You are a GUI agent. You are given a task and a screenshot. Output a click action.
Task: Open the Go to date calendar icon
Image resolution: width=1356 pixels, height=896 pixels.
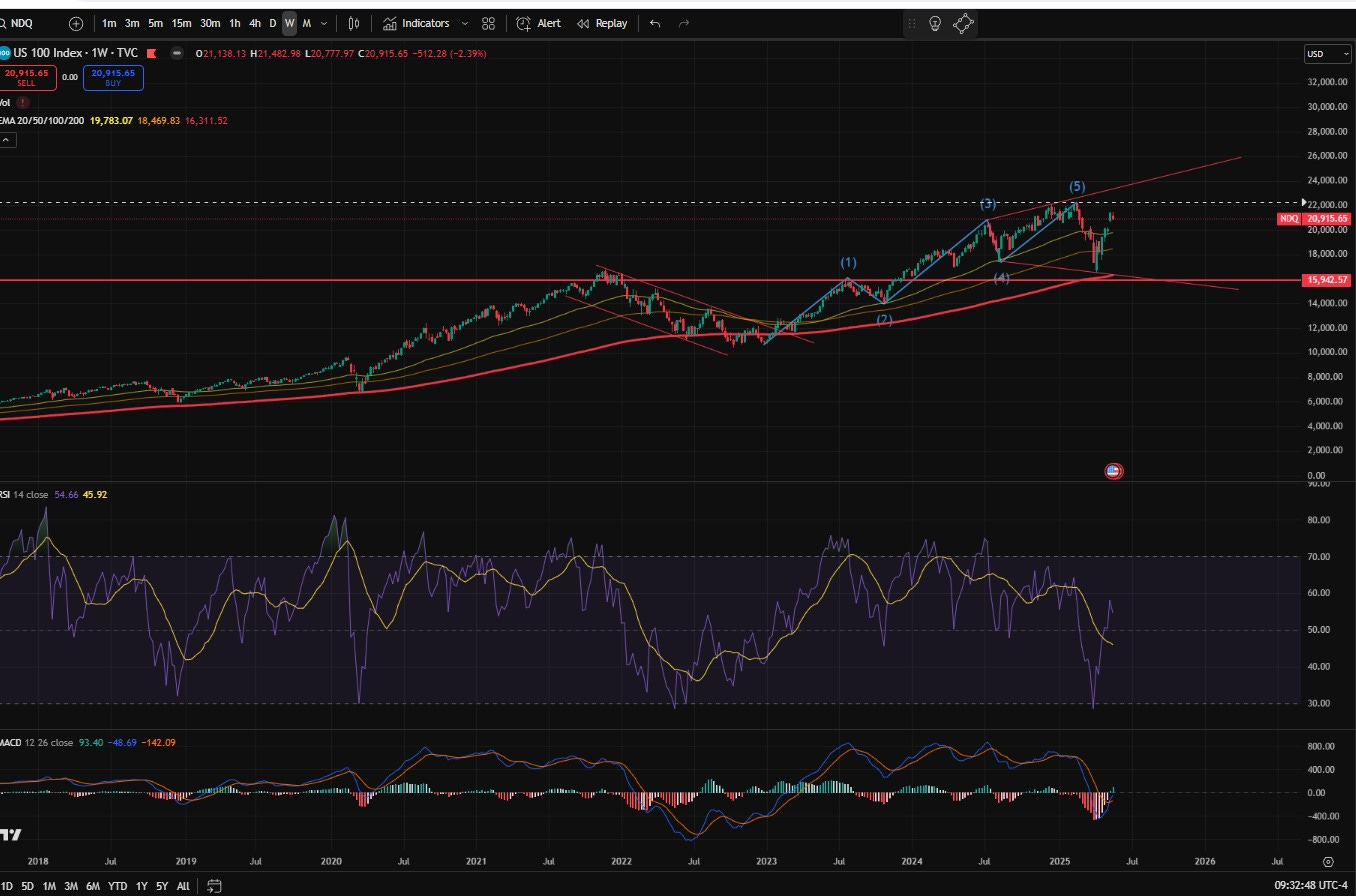(x=214, y=886)
